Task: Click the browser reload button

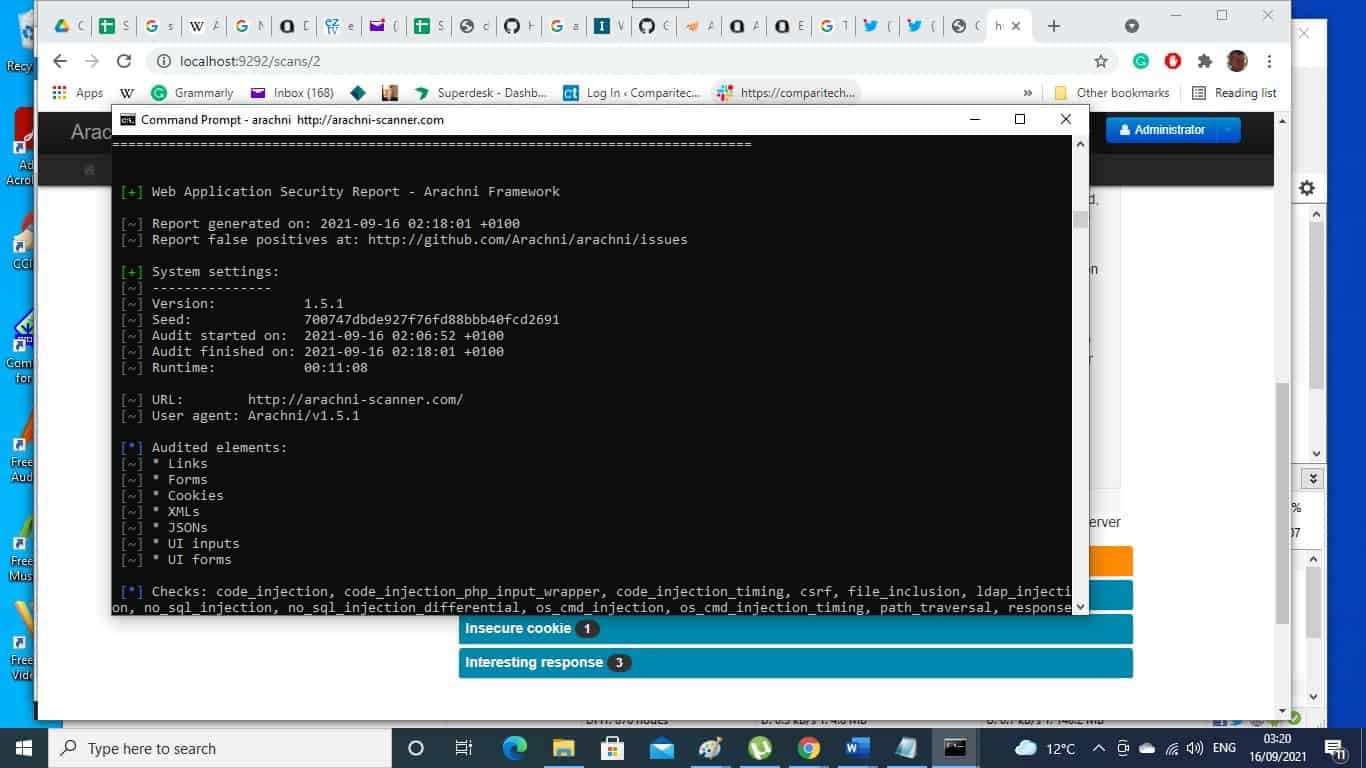Action: (124, 61)
